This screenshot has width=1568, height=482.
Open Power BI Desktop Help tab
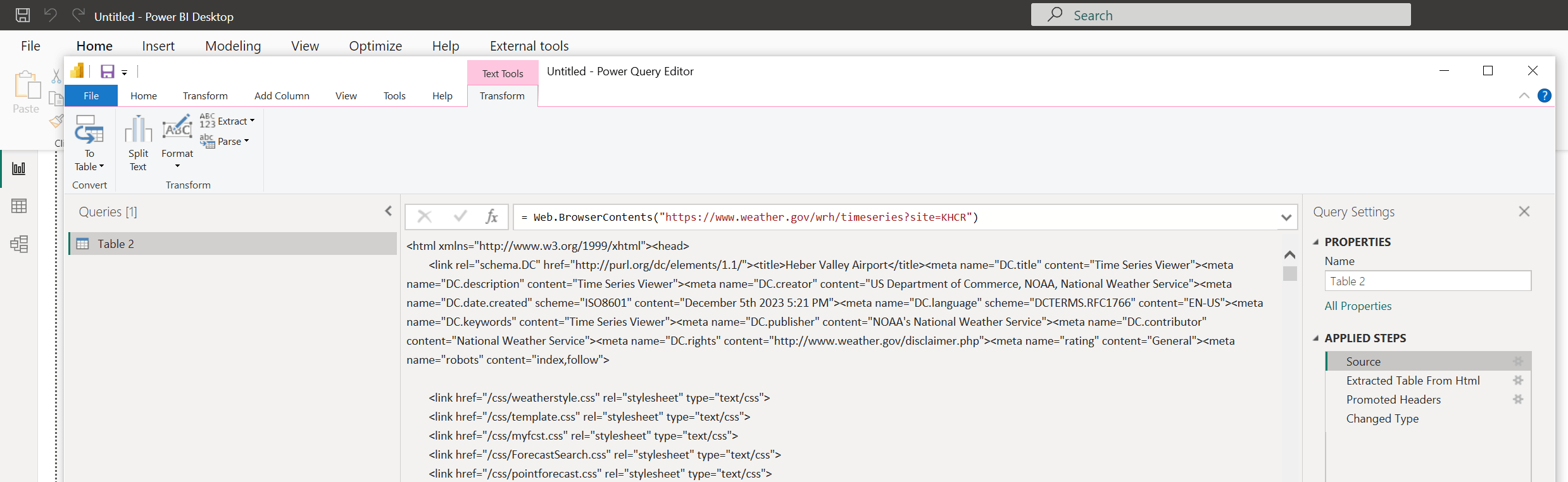[x=446, y=46]
